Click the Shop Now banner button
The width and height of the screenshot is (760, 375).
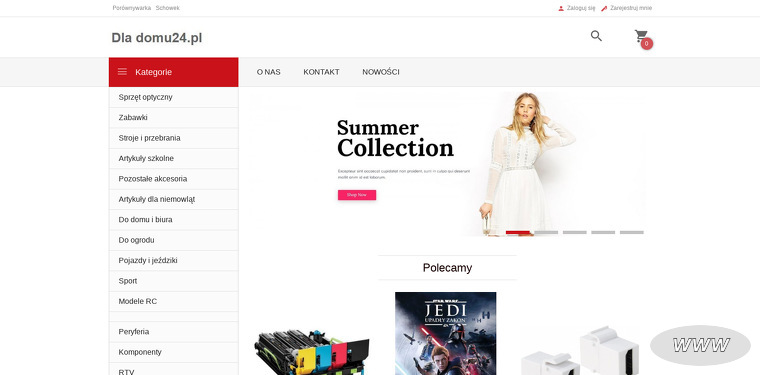[x=357, y=195]
